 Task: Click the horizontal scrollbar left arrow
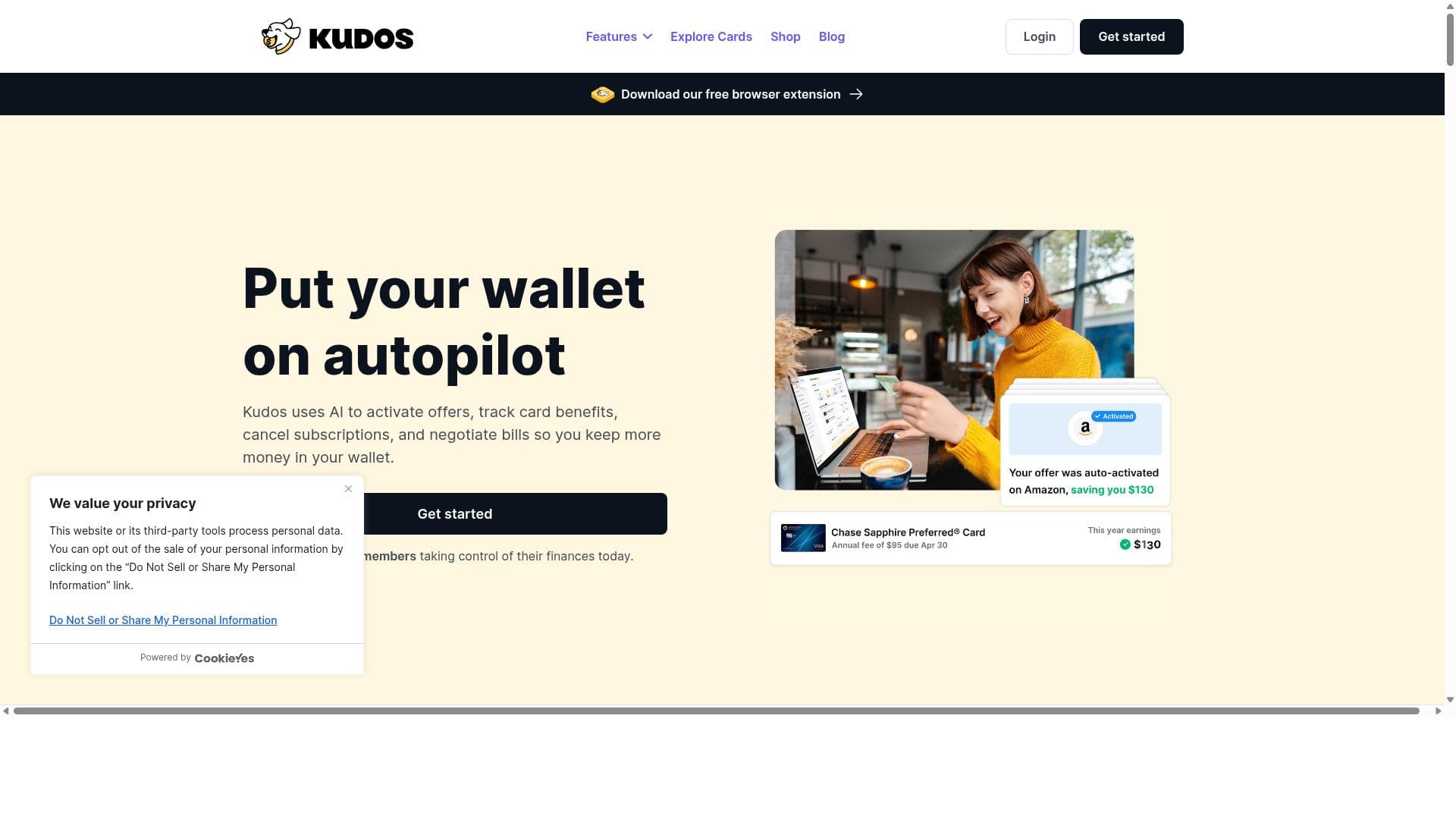pyautogui.click(x=6, y=711)
